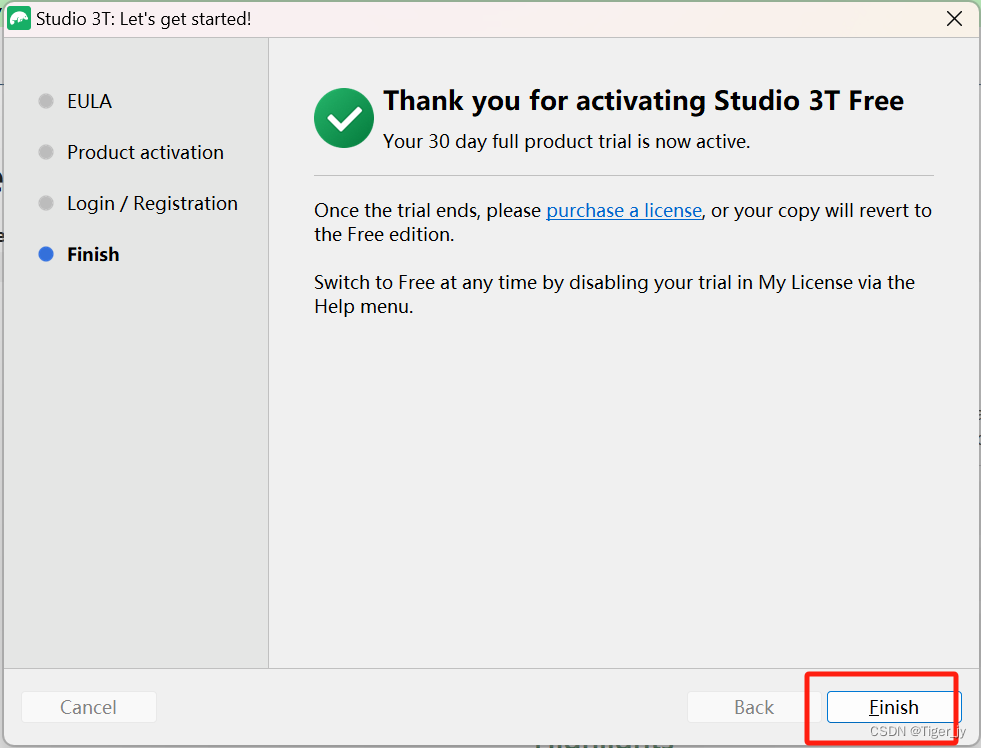Image resolution: width=981 pixels, height=748 pixels.
Task: Click the Back button
Action: pyautogui.click(x=753, y=707)
